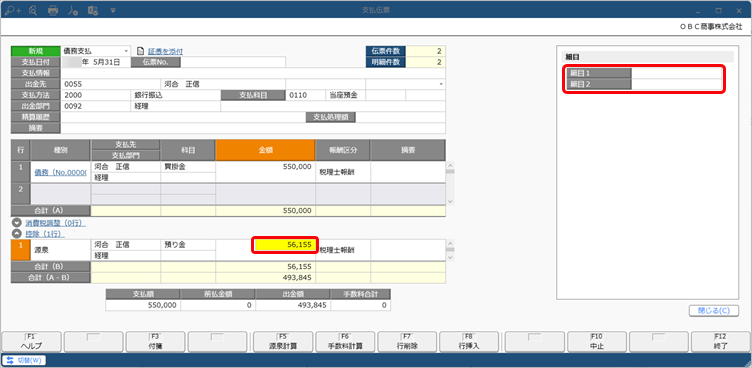
Task: Open the quick access toolbar dropdown arrow
Action: 113,10
